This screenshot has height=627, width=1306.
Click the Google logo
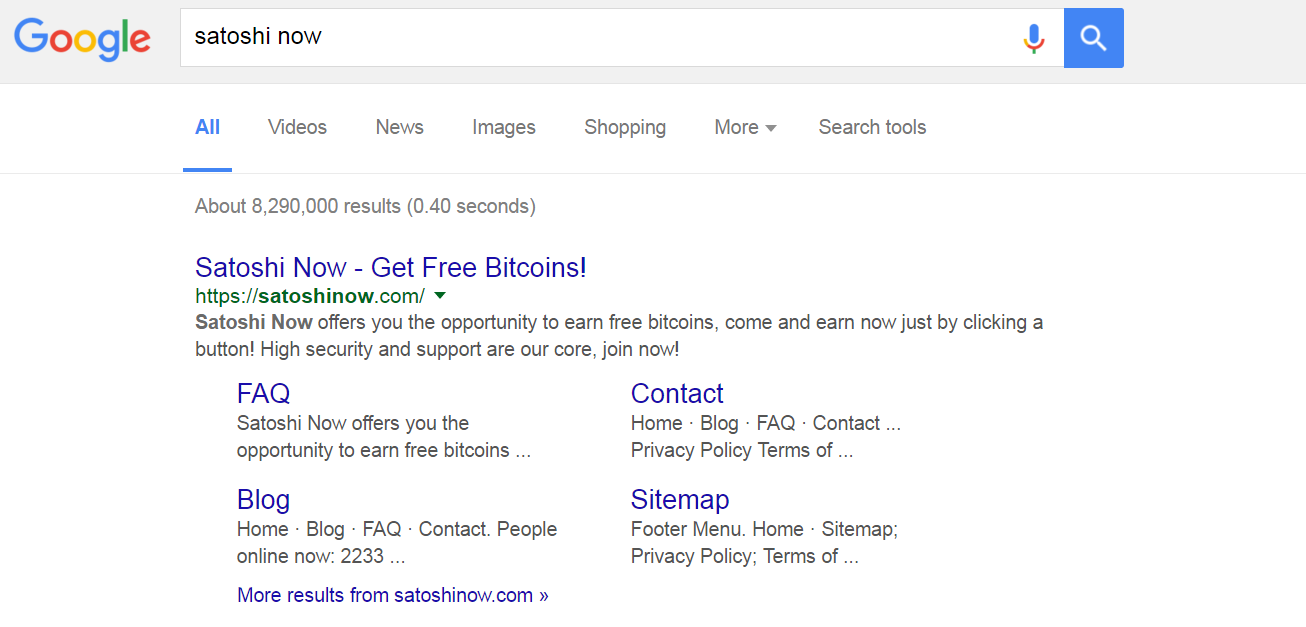(82, 38)
